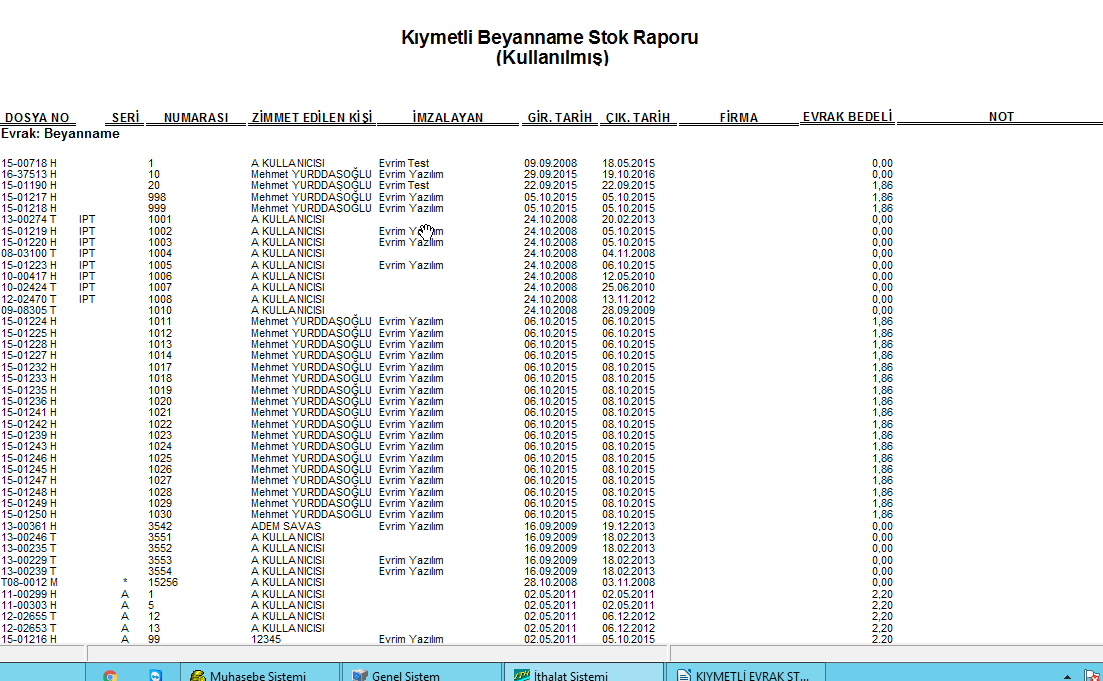Show hidden system tray icons arrow
This screenshot has width=1103, height=681.
click(1067, 676)
